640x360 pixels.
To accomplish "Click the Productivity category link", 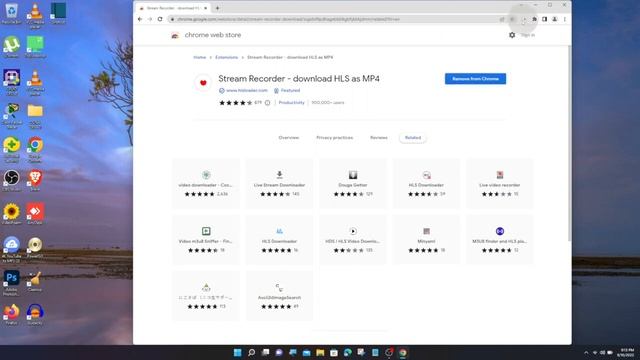I will tap(291, 103).
